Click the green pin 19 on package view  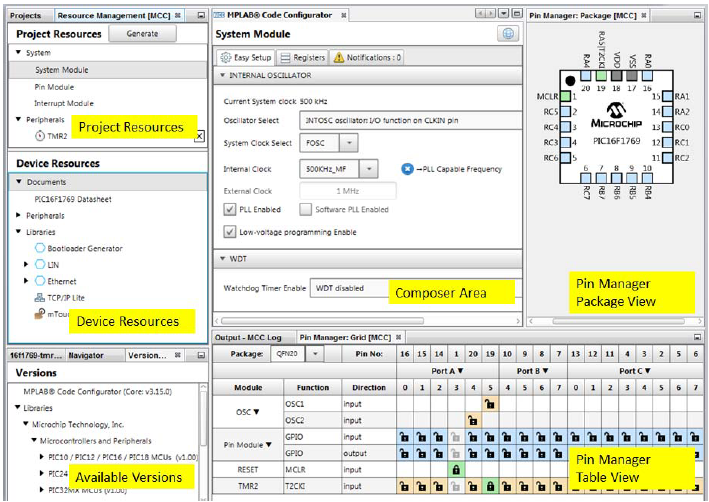tap(601, 76)
